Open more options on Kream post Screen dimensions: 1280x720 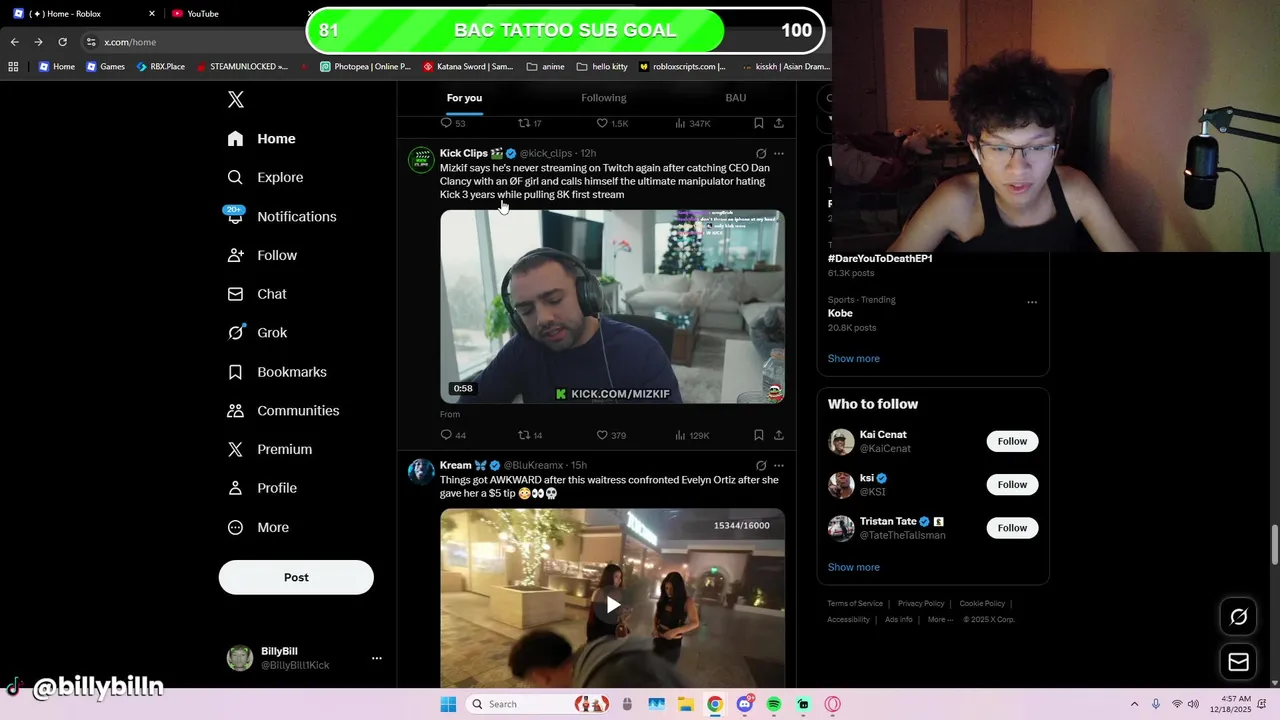(x=779, y=466)
